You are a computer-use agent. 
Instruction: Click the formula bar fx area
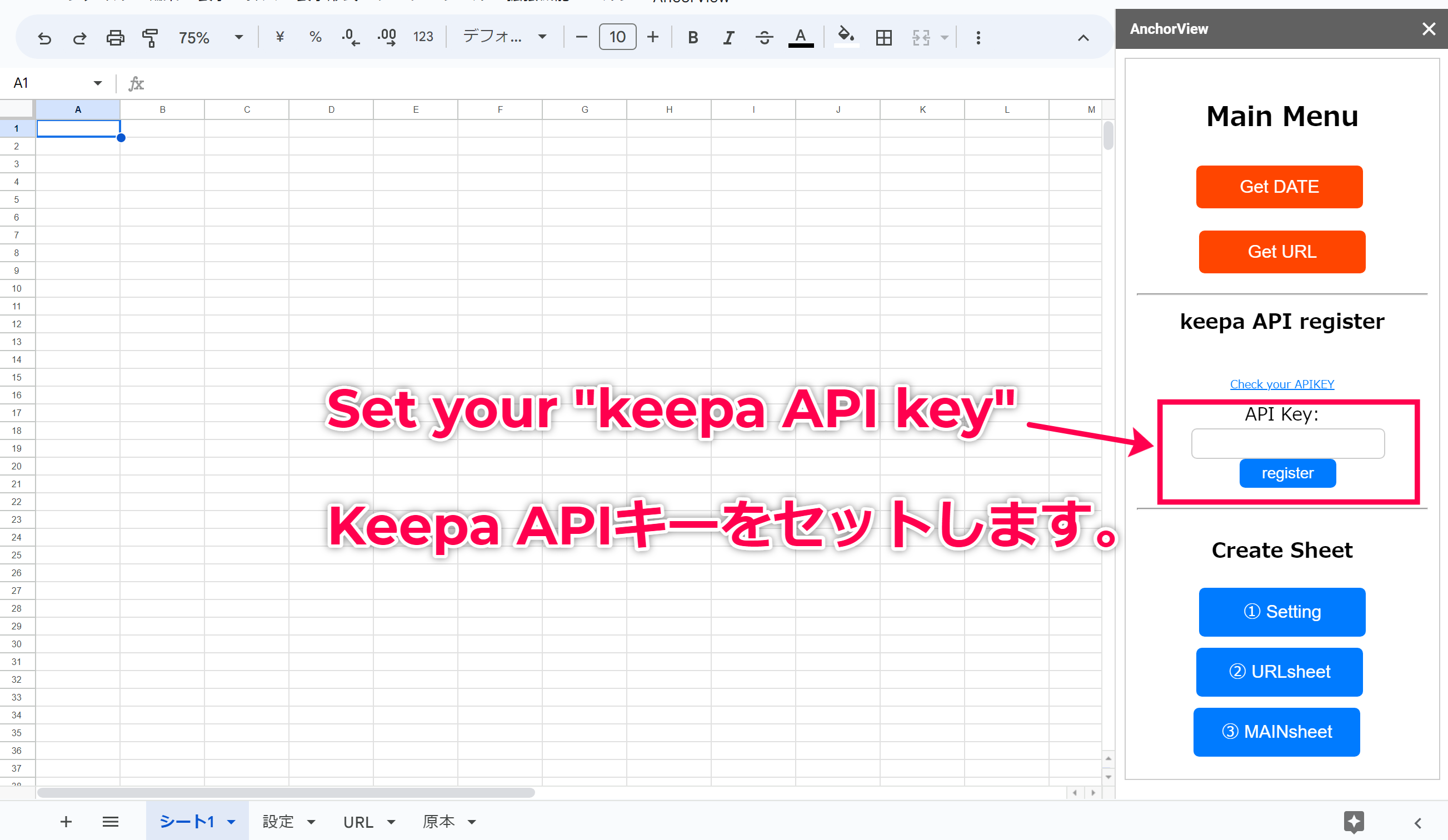tap(136, 84)
